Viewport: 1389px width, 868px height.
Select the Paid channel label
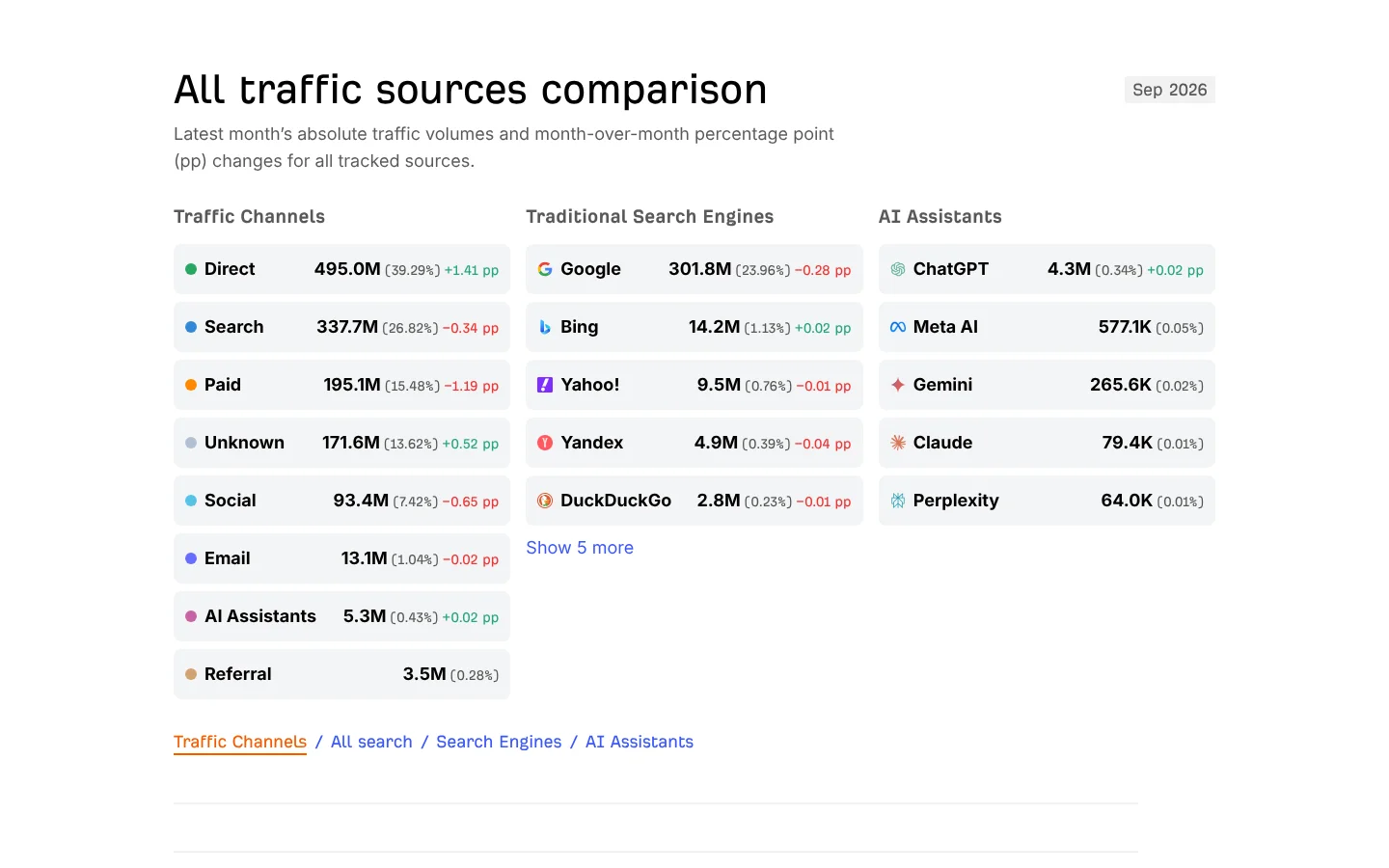click(x=223, y=385)
